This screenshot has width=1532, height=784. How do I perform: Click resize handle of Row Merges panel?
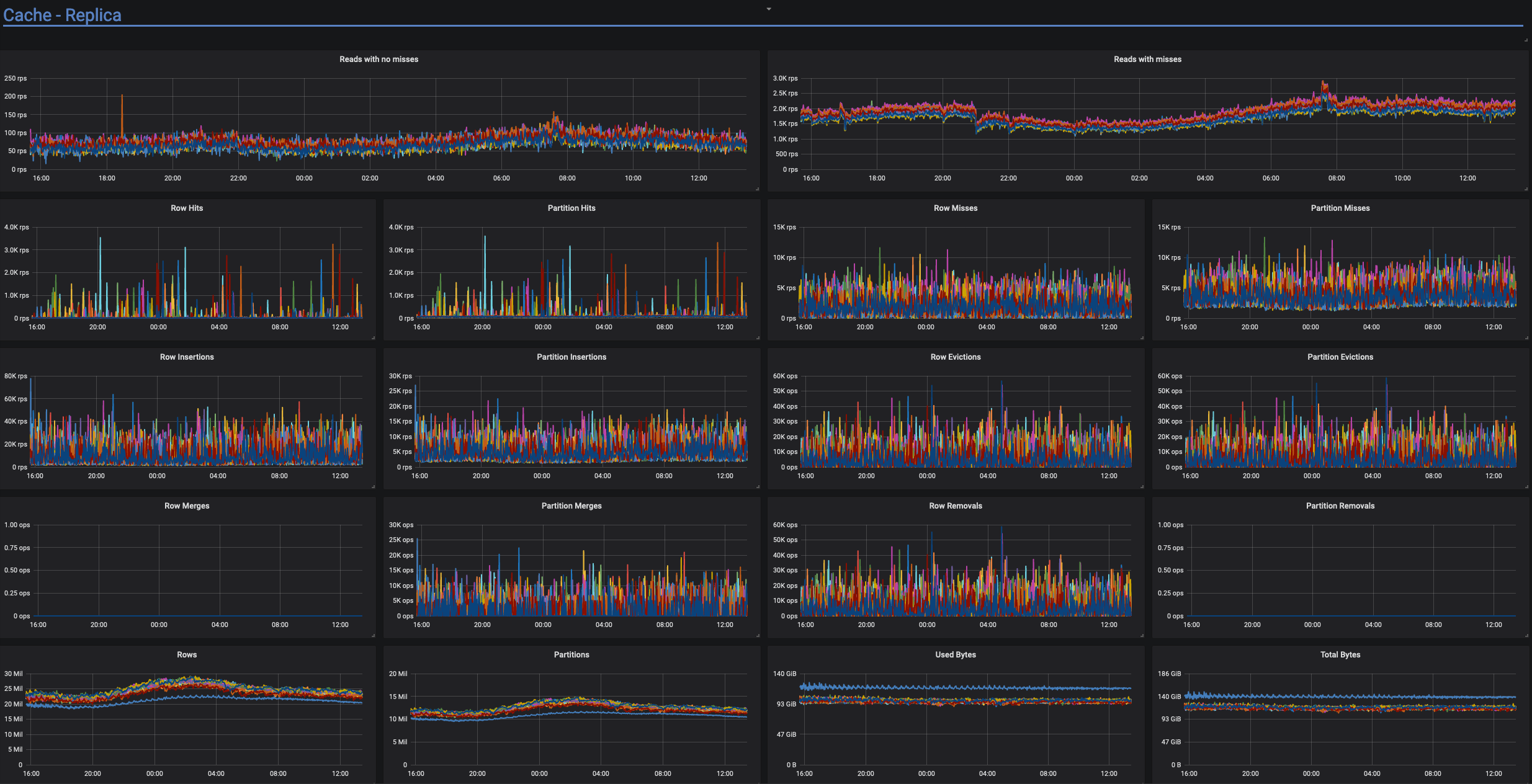point(374,635)
